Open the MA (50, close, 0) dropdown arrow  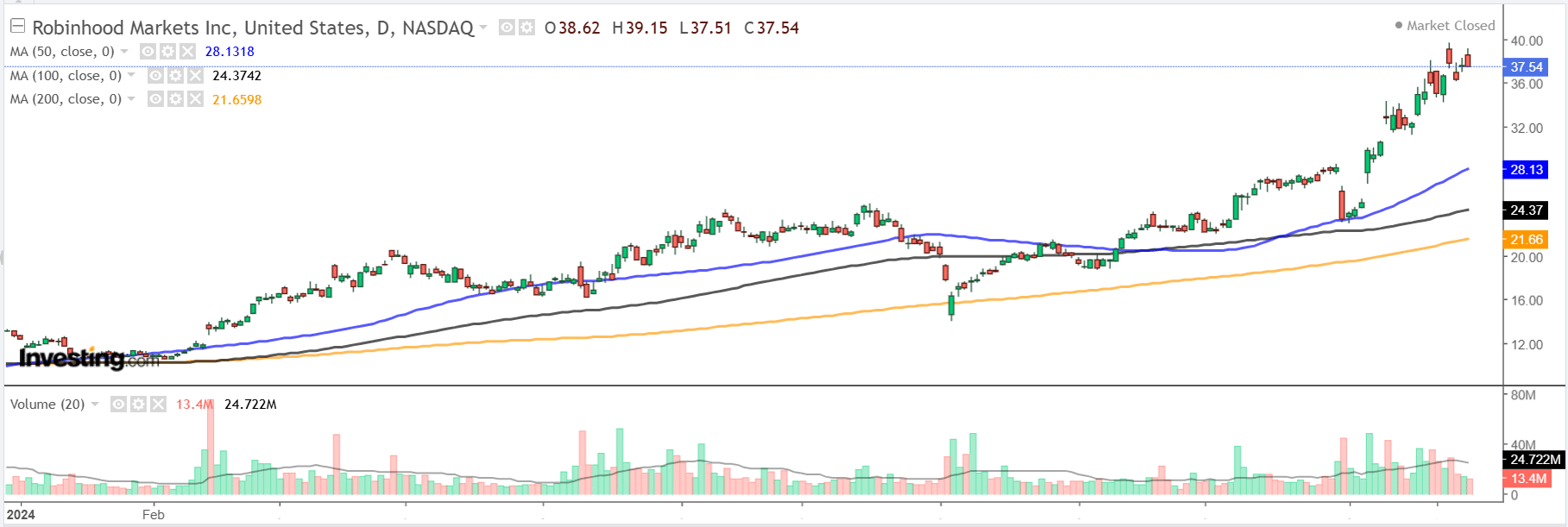coord(124,52)
